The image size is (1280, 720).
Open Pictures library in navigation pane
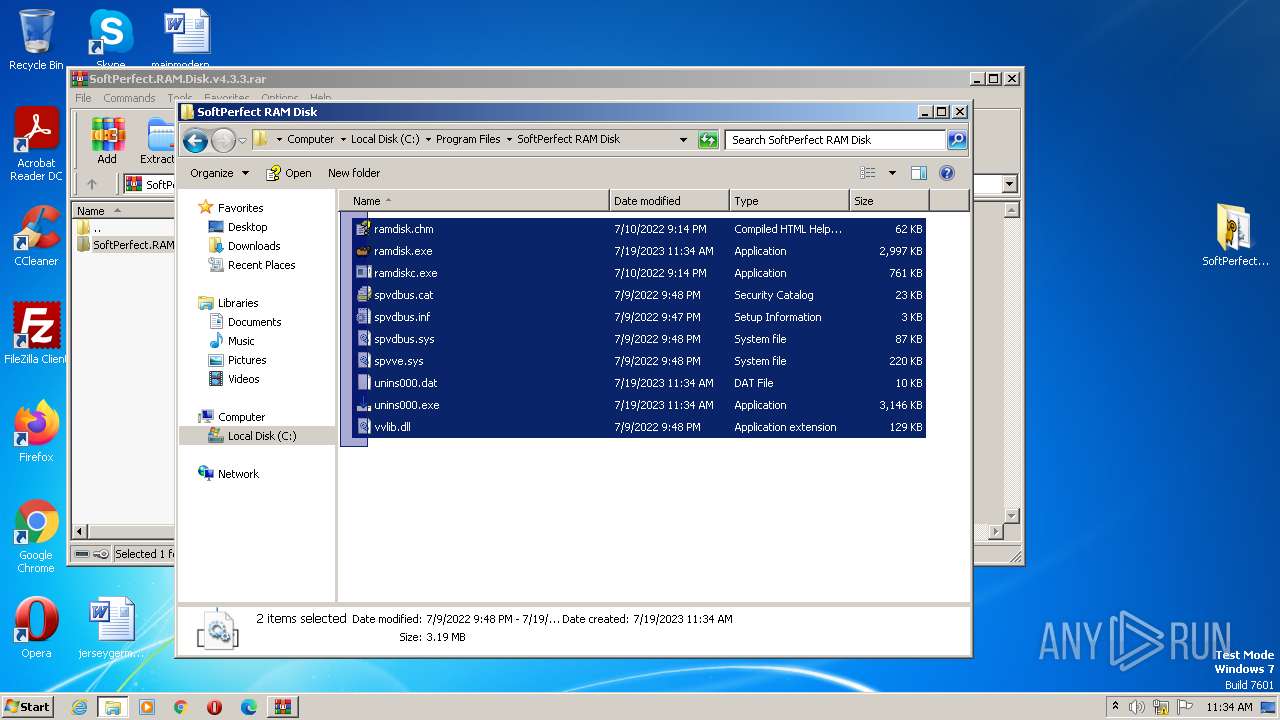(237, 360)
